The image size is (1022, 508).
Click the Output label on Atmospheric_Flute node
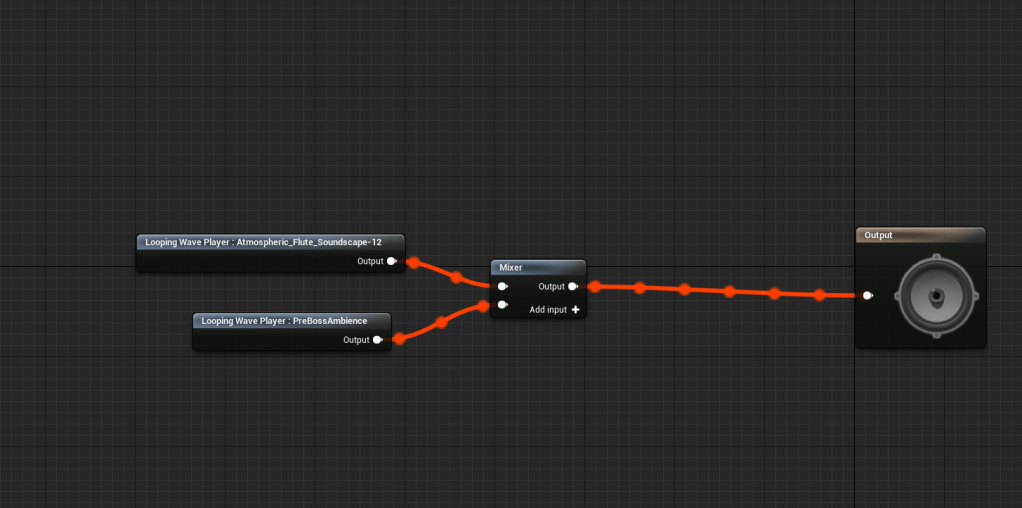click(370, 261)
